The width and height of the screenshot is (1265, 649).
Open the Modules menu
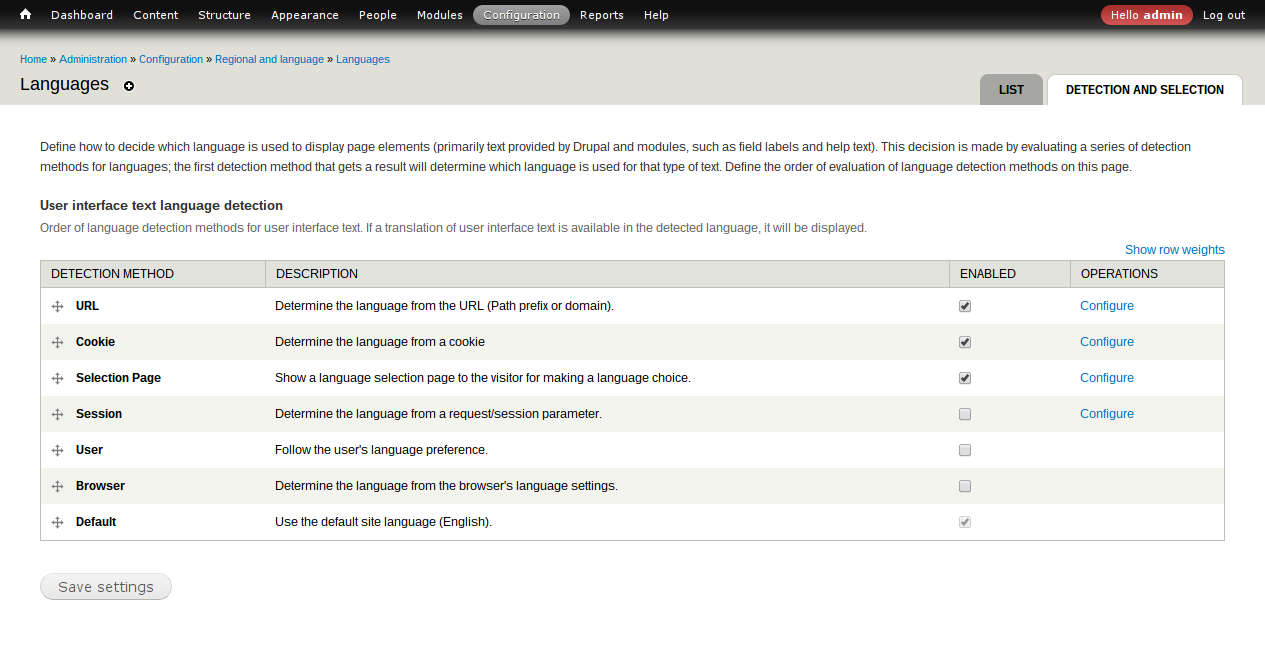point(439,14)
